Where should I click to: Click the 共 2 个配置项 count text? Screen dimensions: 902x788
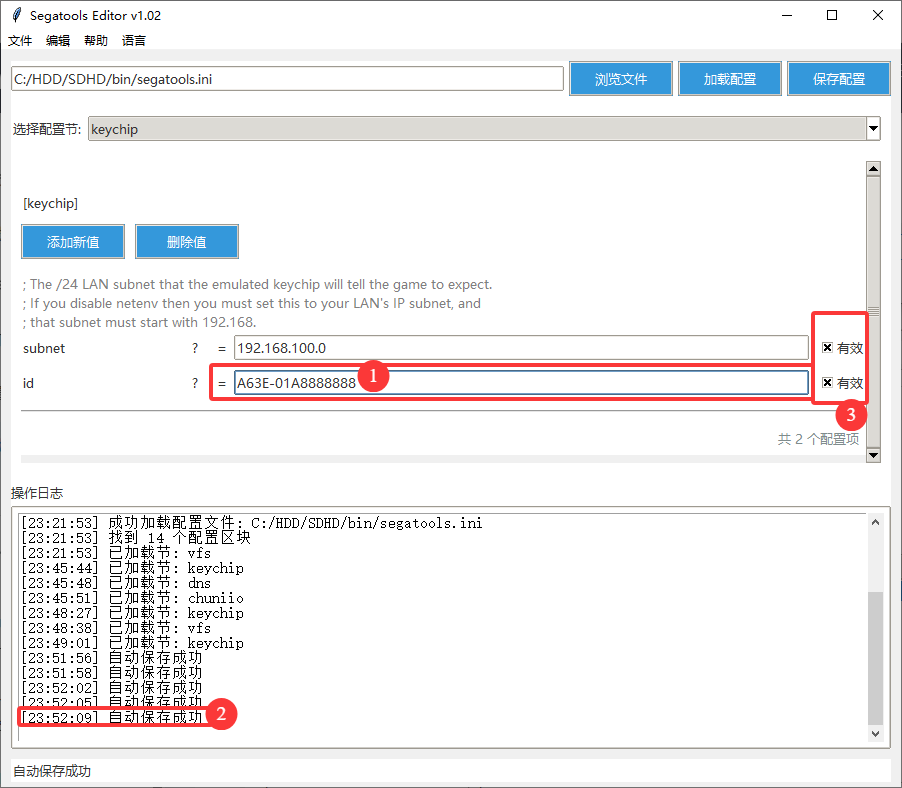click(x=818, y=439)
